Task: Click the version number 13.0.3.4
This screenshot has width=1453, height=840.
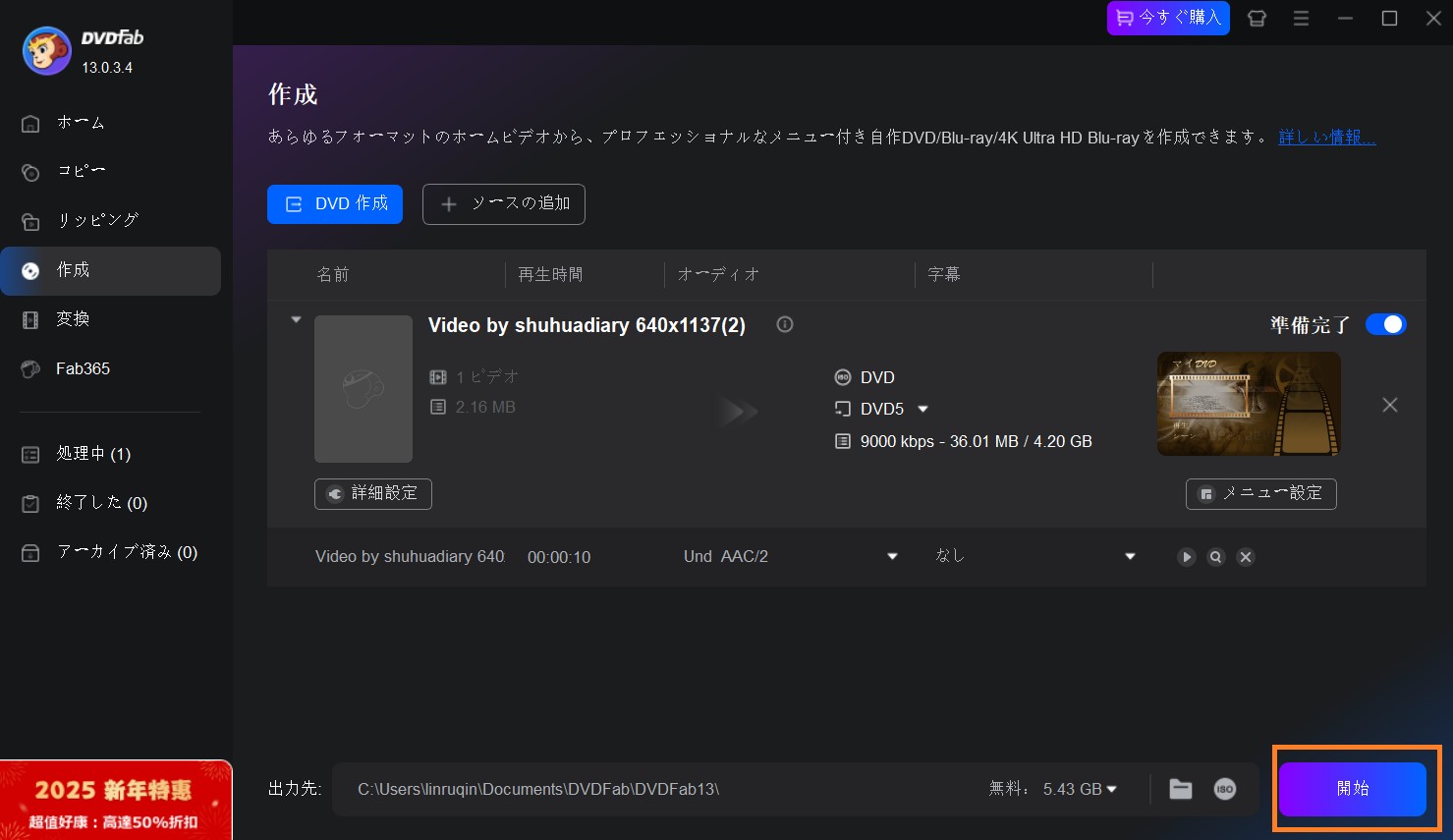Action: tap(107, 68)
